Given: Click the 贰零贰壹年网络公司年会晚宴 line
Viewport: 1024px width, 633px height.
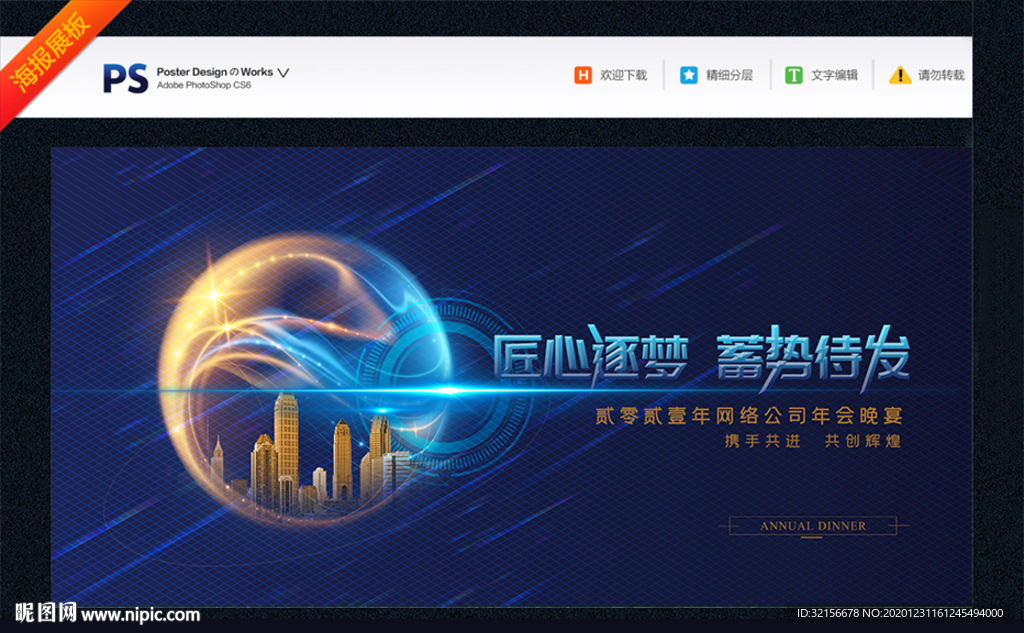Looking at the screenshot, I should click(748, 415).
